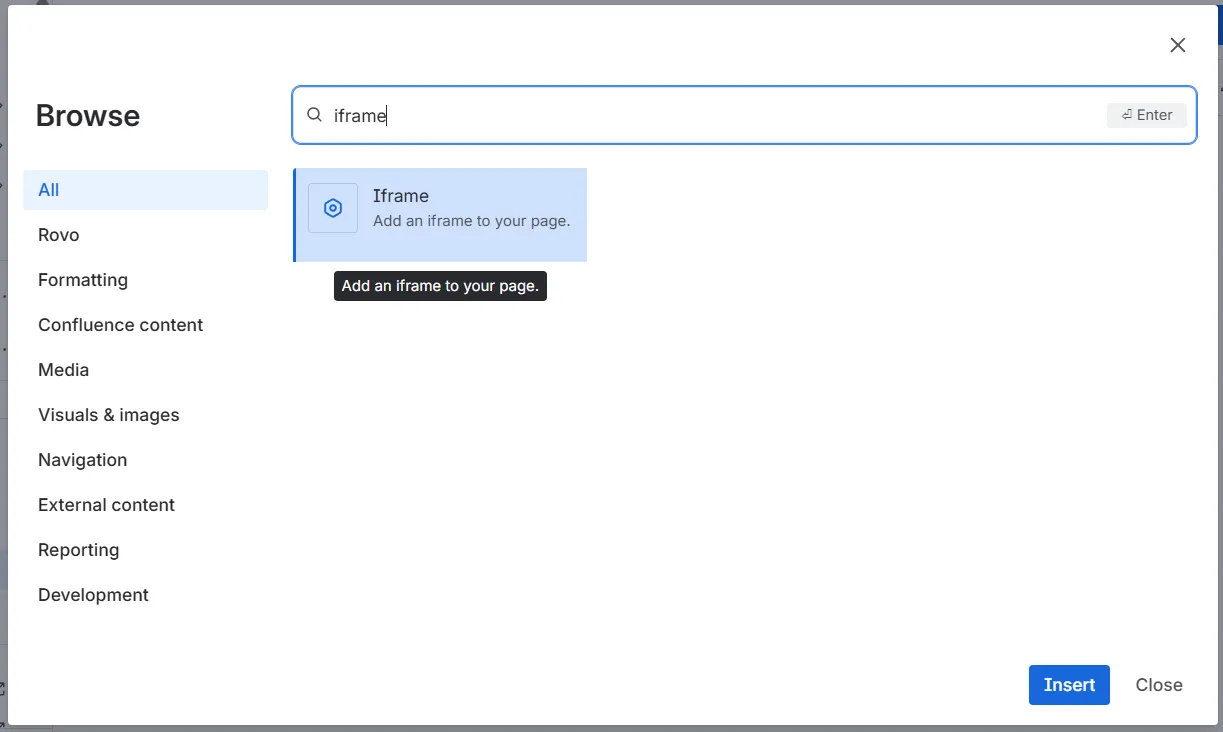
Task: Switch to the Development category
Action: click(93, 595)
